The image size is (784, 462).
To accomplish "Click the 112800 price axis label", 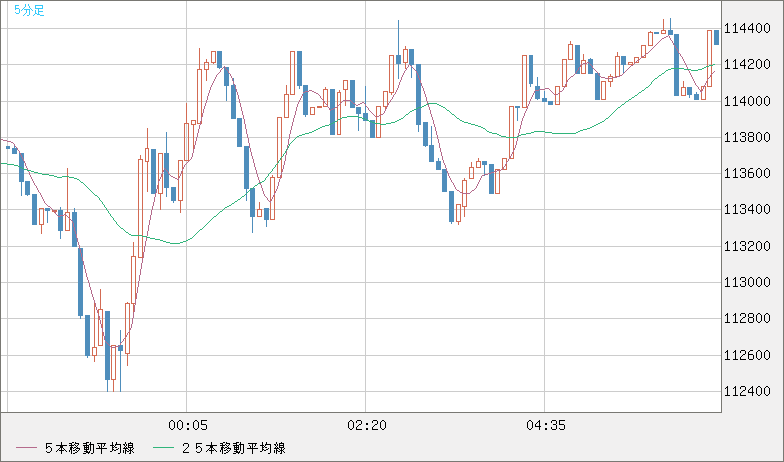I will pos(748,318).
